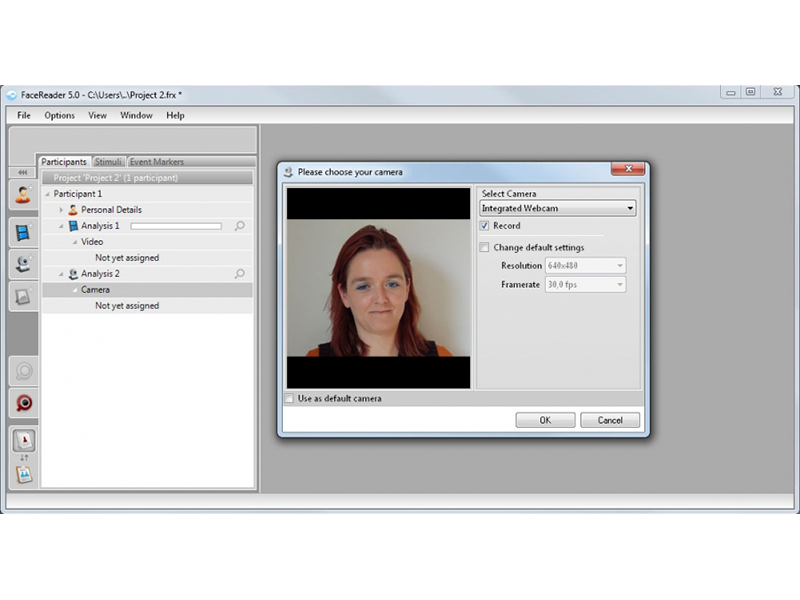This screenshot has width=800, height=600.
Task: Tick Use as default camera checkbox
Action: [290, 399]
